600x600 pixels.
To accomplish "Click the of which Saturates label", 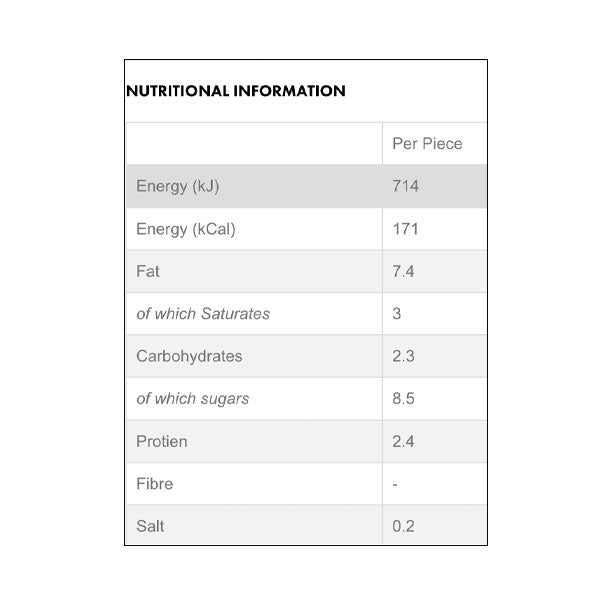I will click(x=203, y=314).
